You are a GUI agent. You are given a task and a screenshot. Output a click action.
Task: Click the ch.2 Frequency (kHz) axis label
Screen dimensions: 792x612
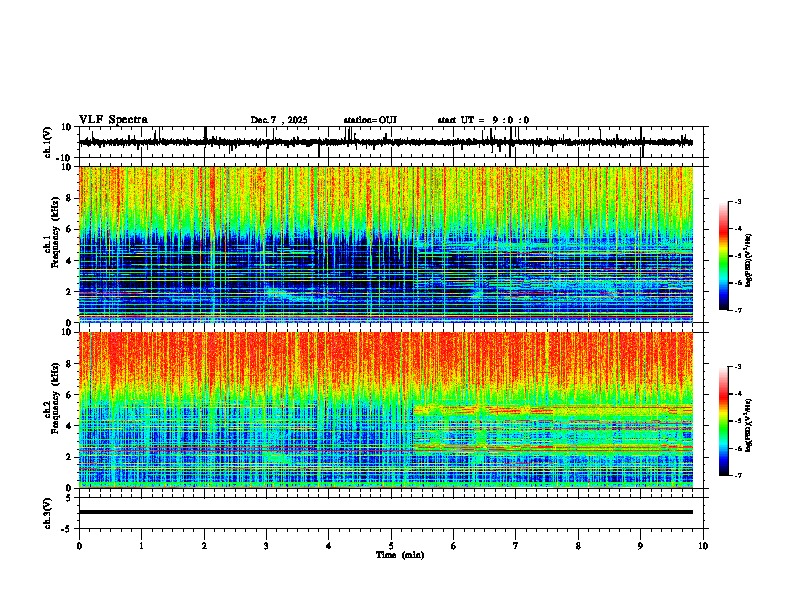point(52,398)
